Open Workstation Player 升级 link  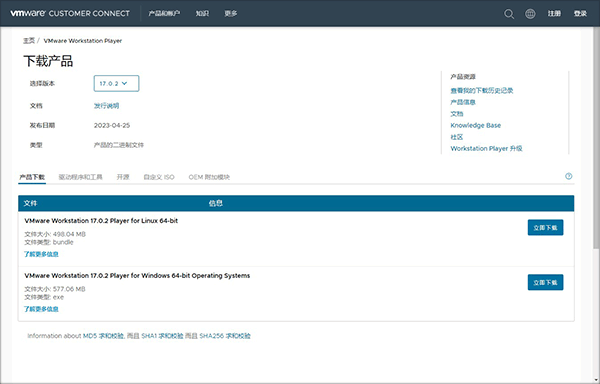(x=486, y=148)
